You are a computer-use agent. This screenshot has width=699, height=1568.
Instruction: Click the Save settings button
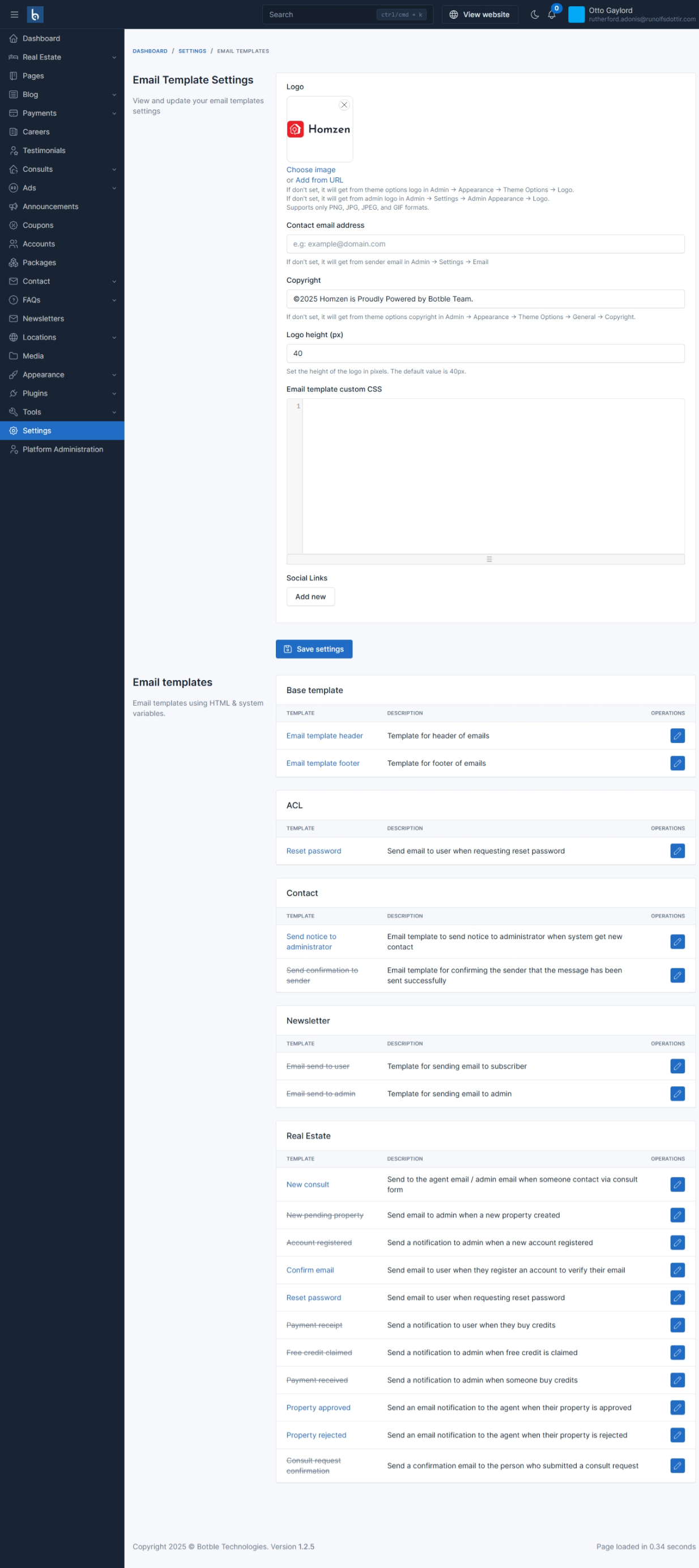point(314,649)
